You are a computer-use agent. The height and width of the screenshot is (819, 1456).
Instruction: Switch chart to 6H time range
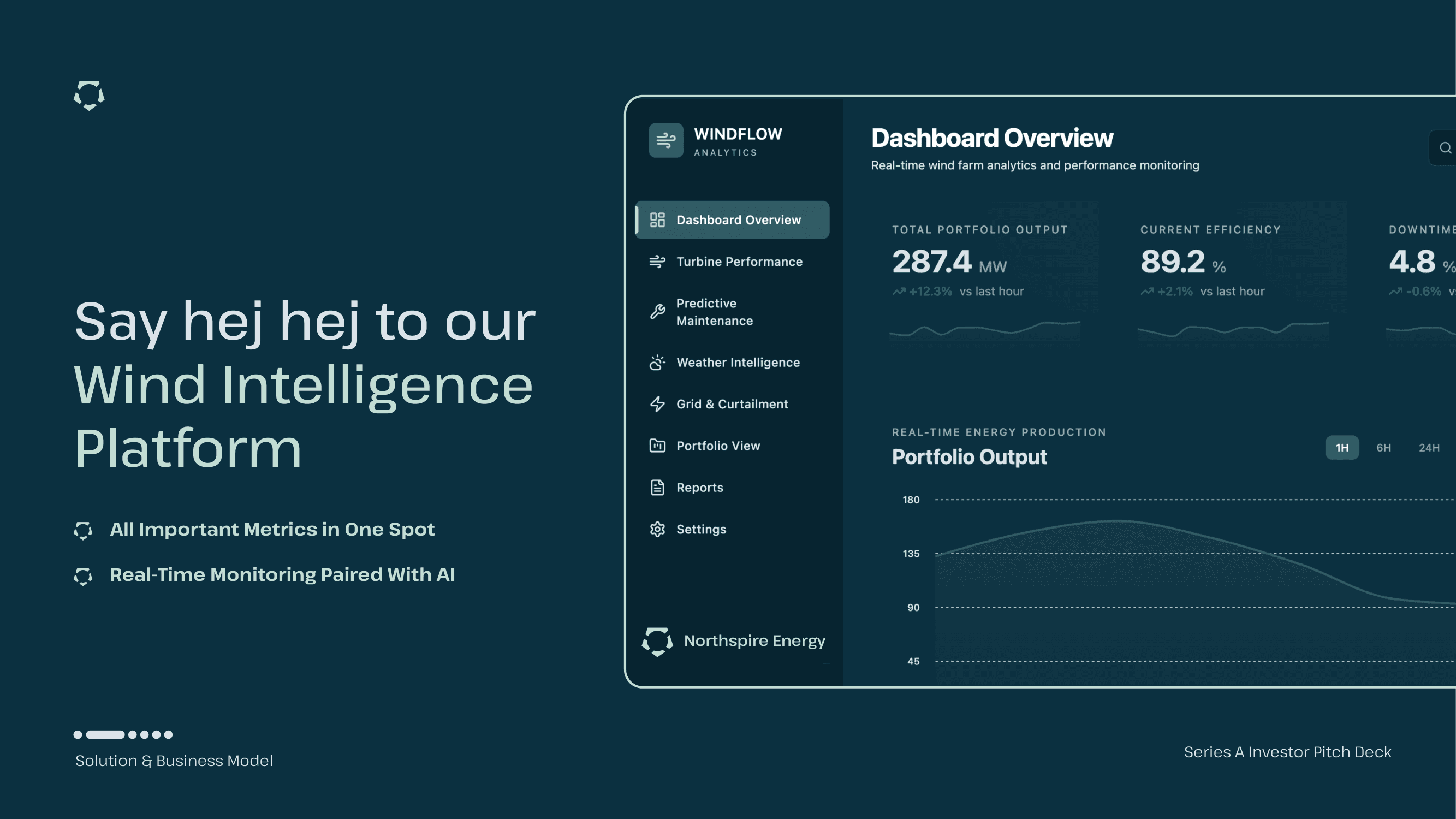coord(1383,448)
